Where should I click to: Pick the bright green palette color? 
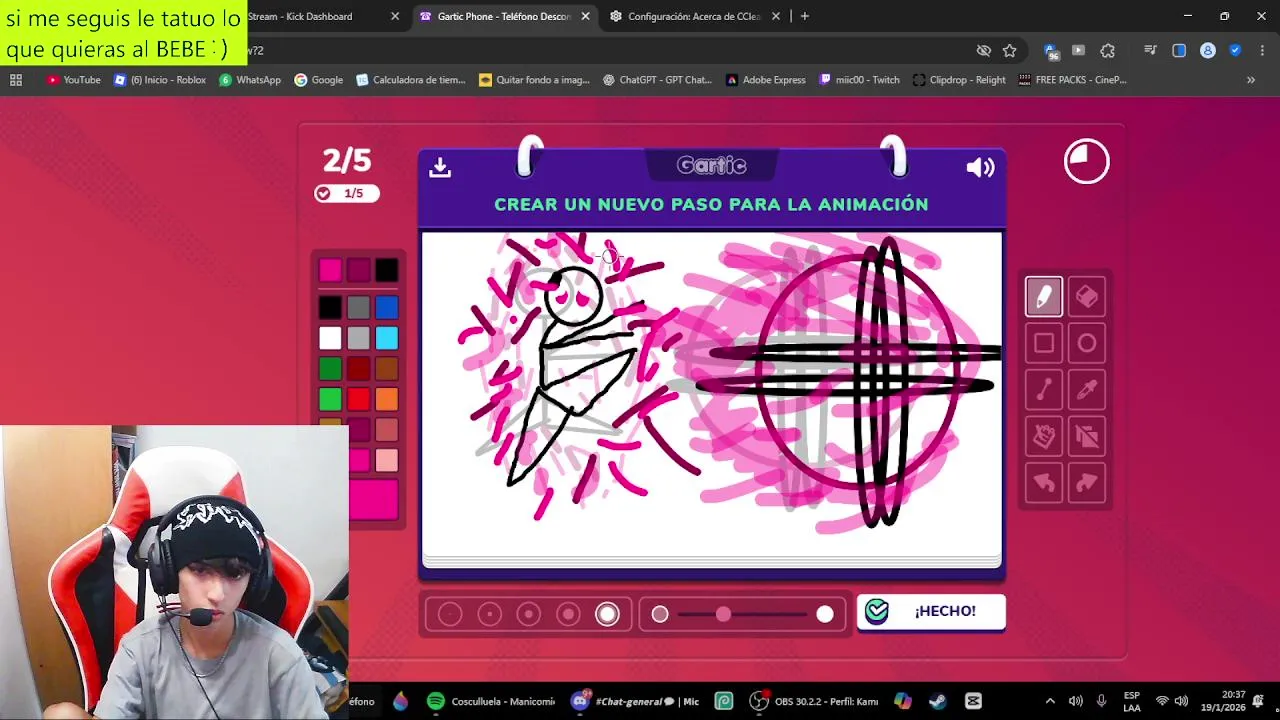[330, 399]
